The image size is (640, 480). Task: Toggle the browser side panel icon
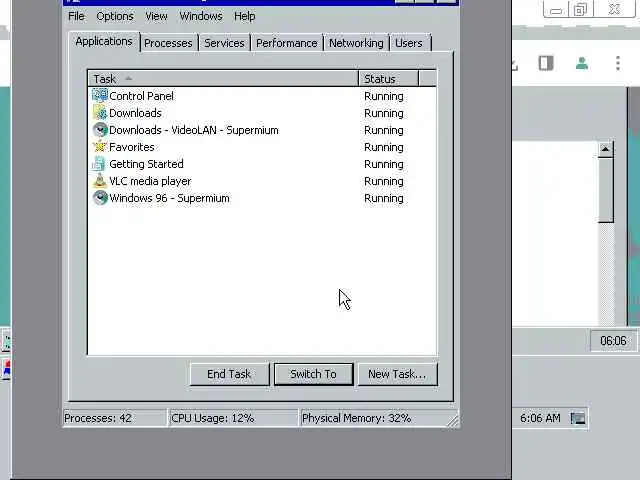(546, 63)
